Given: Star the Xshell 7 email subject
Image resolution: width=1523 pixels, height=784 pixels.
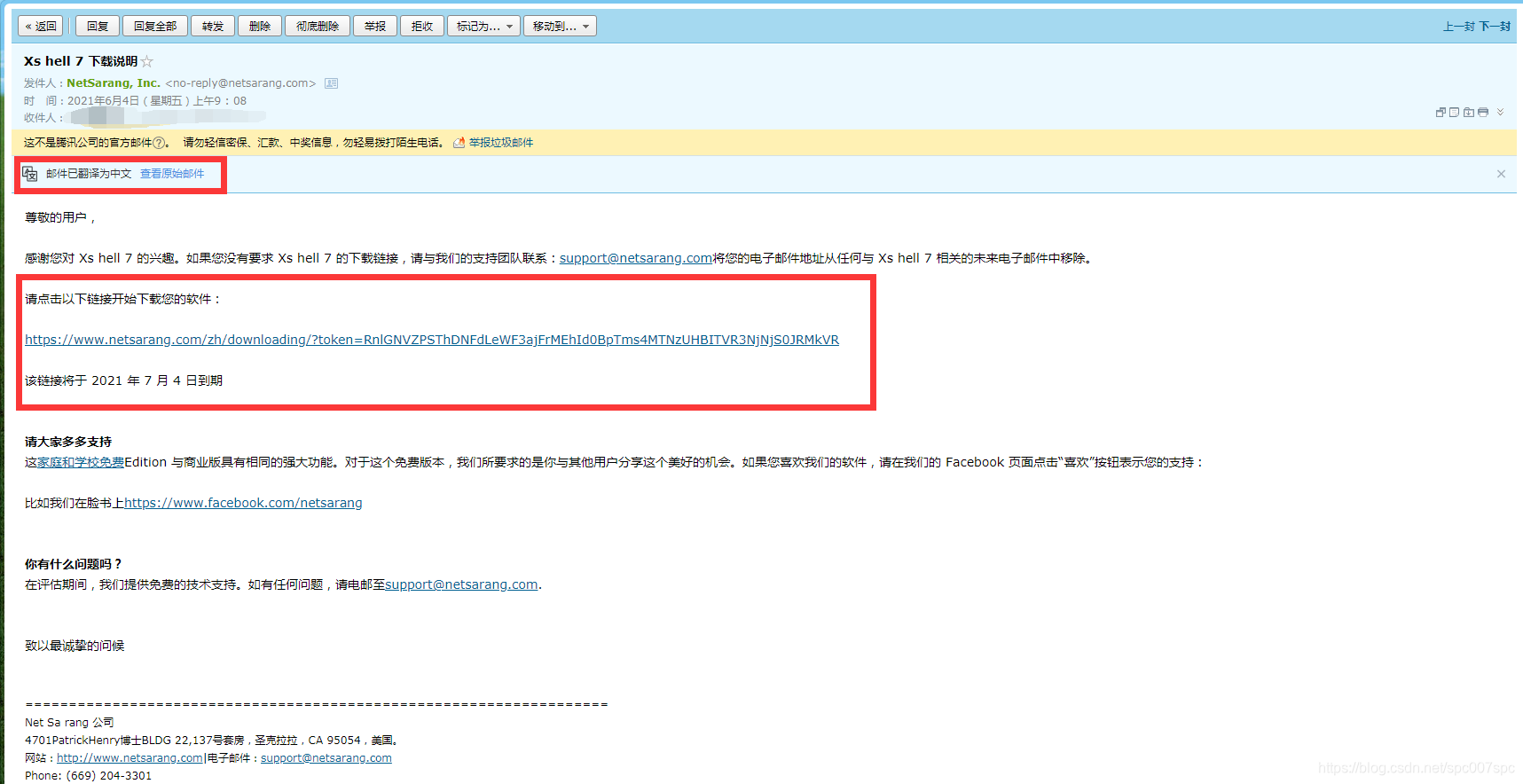Looking at the screenshot, I should point(147,61).
